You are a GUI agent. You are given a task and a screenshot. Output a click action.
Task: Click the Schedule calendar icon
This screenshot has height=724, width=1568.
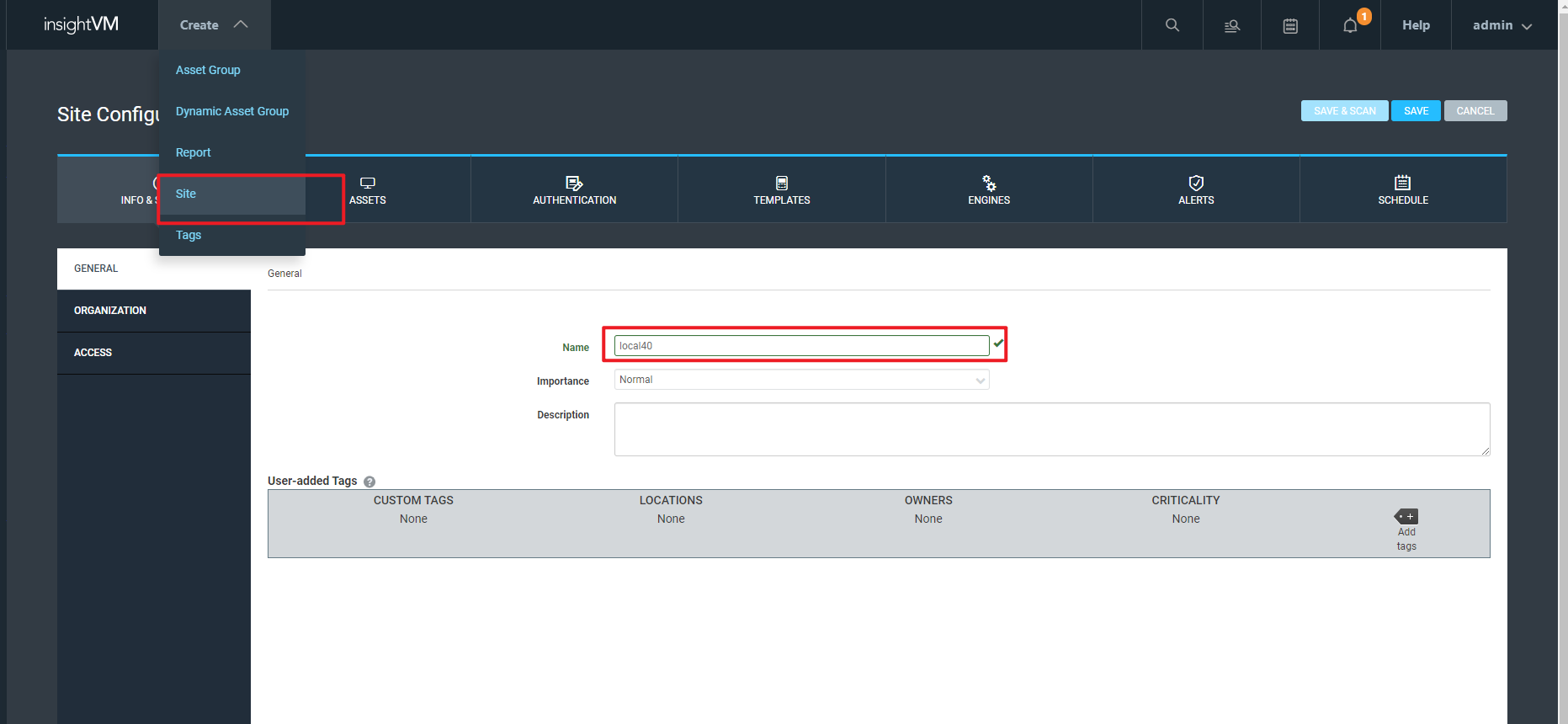1402,183
